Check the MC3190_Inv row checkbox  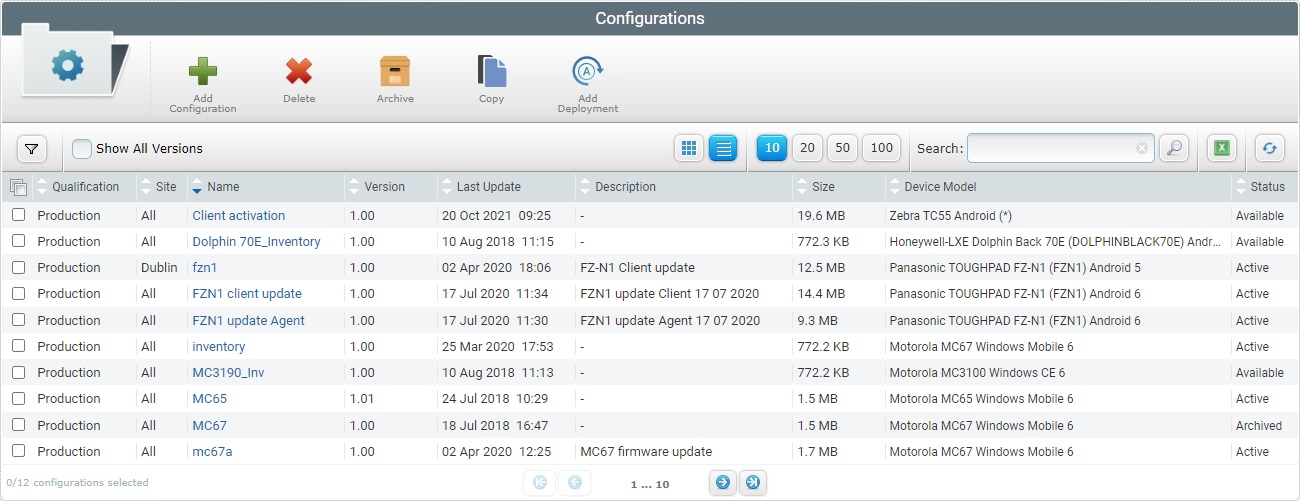[x=18, y=372]
